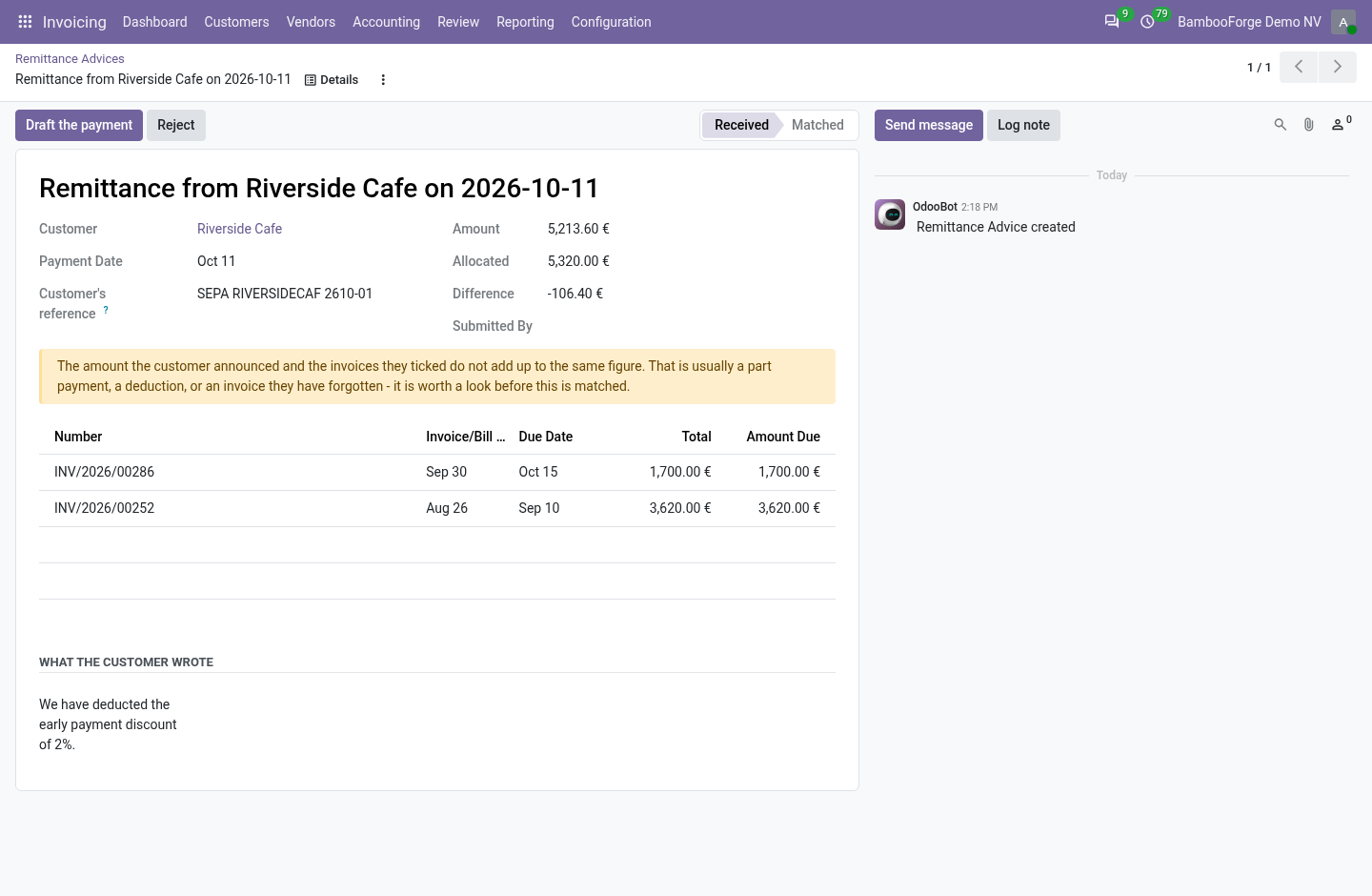The image size is (1372, 896).
Task: Open the activities clock icon showing 79
Action: pos(1148,21)
